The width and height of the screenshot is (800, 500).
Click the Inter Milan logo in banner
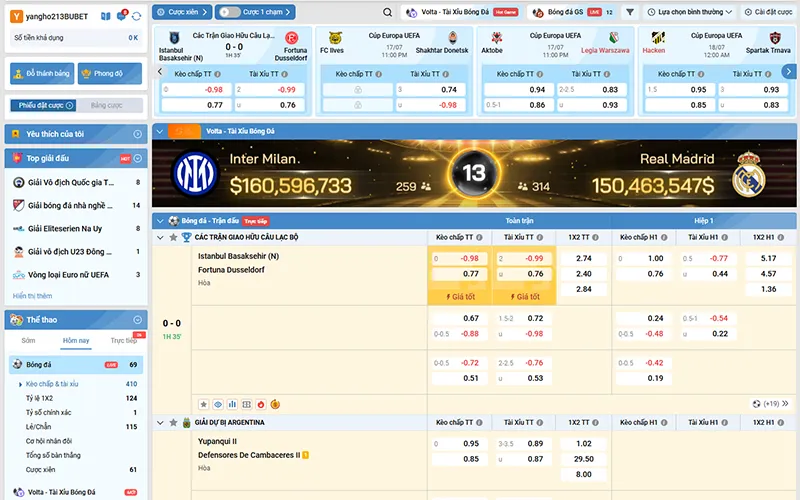pos(195,174)
